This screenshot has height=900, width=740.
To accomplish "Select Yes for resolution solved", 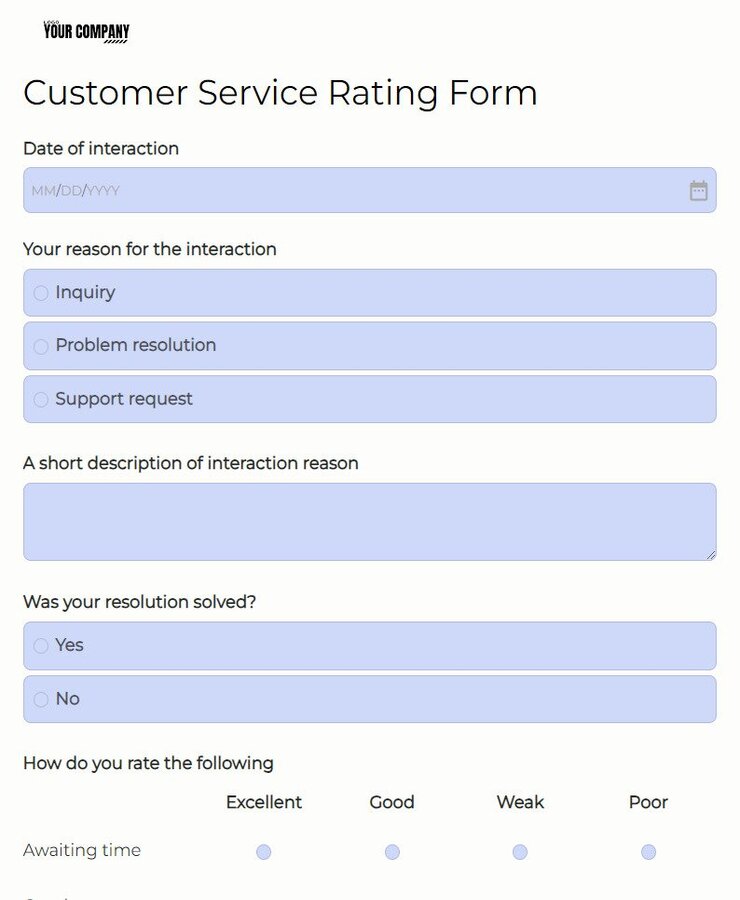I will pyautogui.click(x=40, y=646).
